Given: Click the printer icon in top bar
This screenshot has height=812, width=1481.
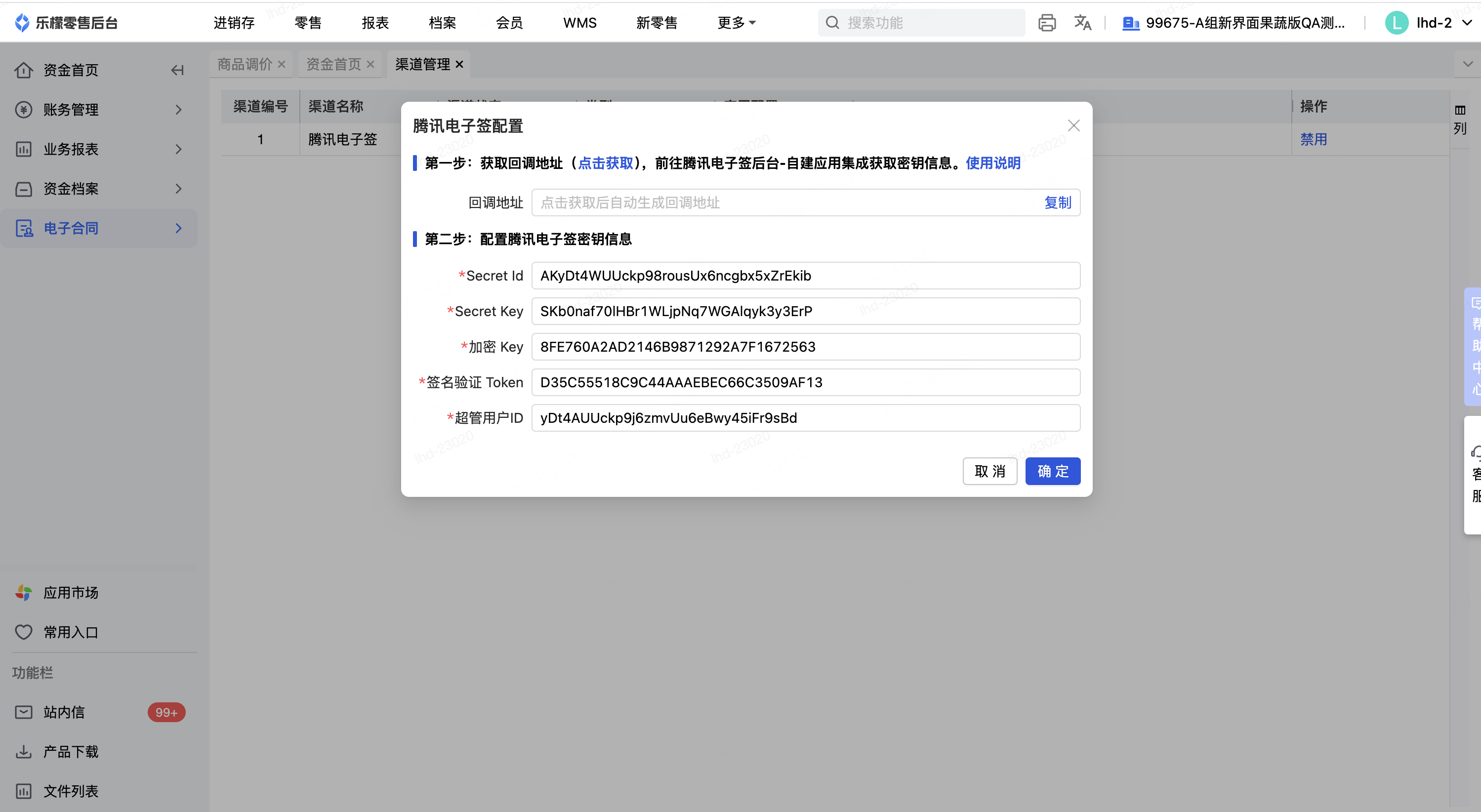Looking at the screenshot, I should [x=1047, y=22].
